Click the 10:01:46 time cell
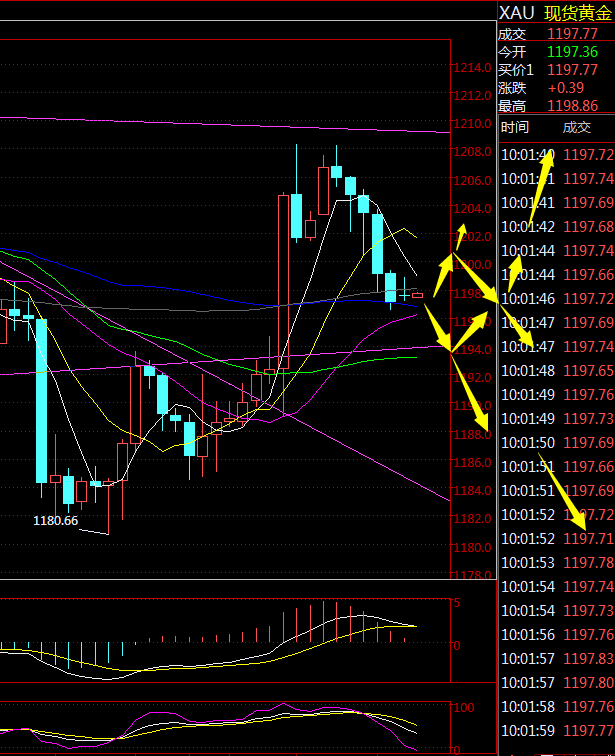Viewport: 615px width, 756px height. 528,298
